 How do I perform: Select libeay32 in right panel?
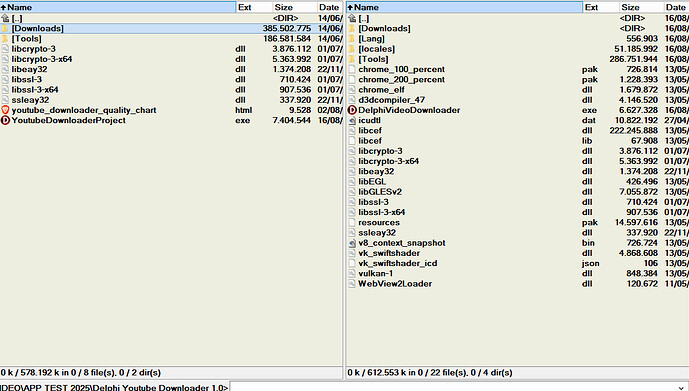pyautogui.click(x=376, y=172)
